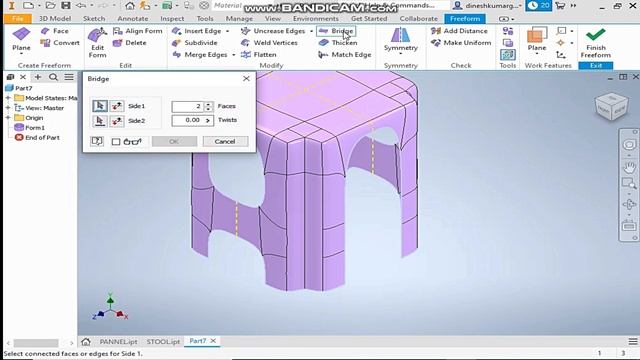Open the Edit Form tool
Image resolution: width=640 pixels, height=360 pixels.
98,43
